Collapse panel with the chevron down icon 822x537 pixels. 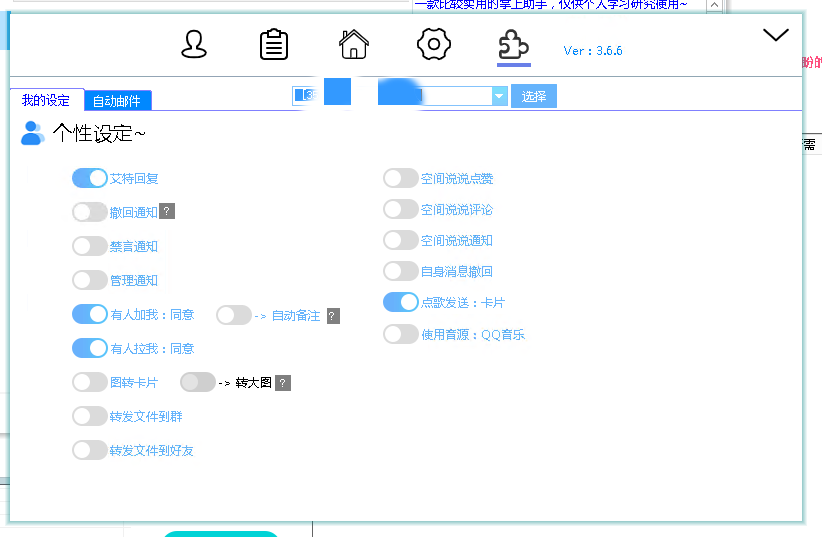point(776,35)
